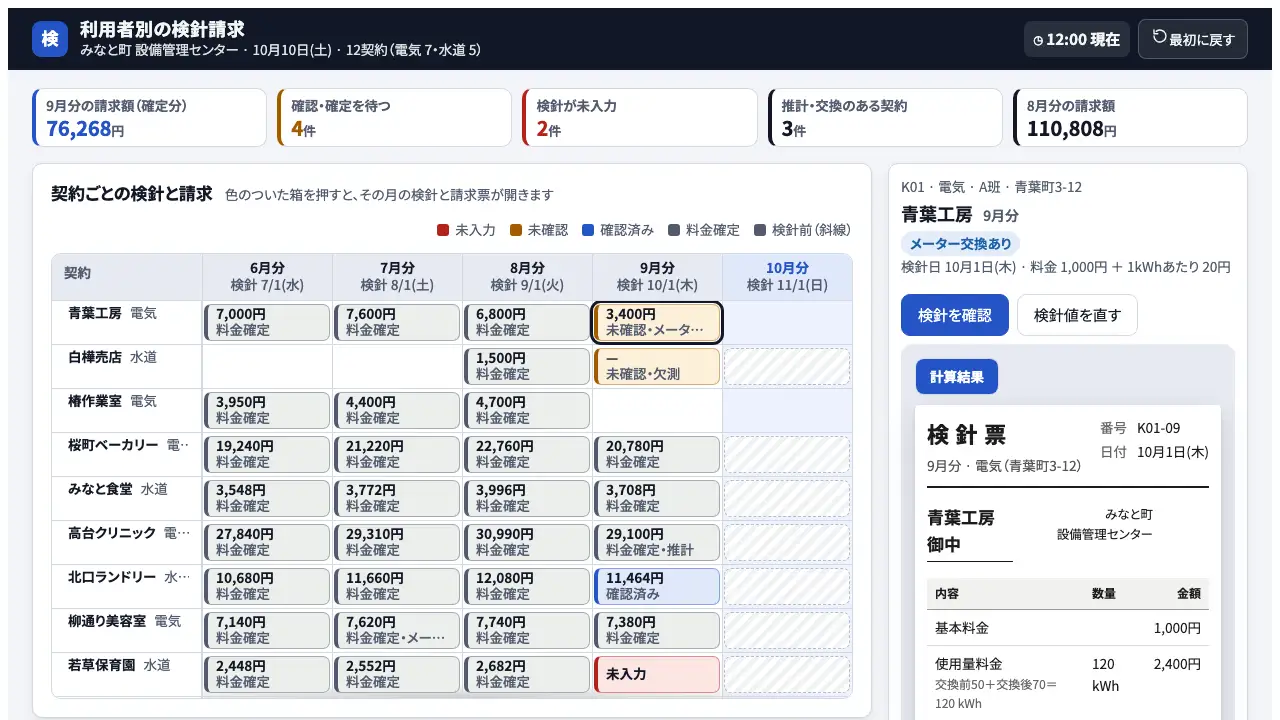Reset using the 最初に戻す button
The image size is (1280, 720).
tap(1192, 39)
